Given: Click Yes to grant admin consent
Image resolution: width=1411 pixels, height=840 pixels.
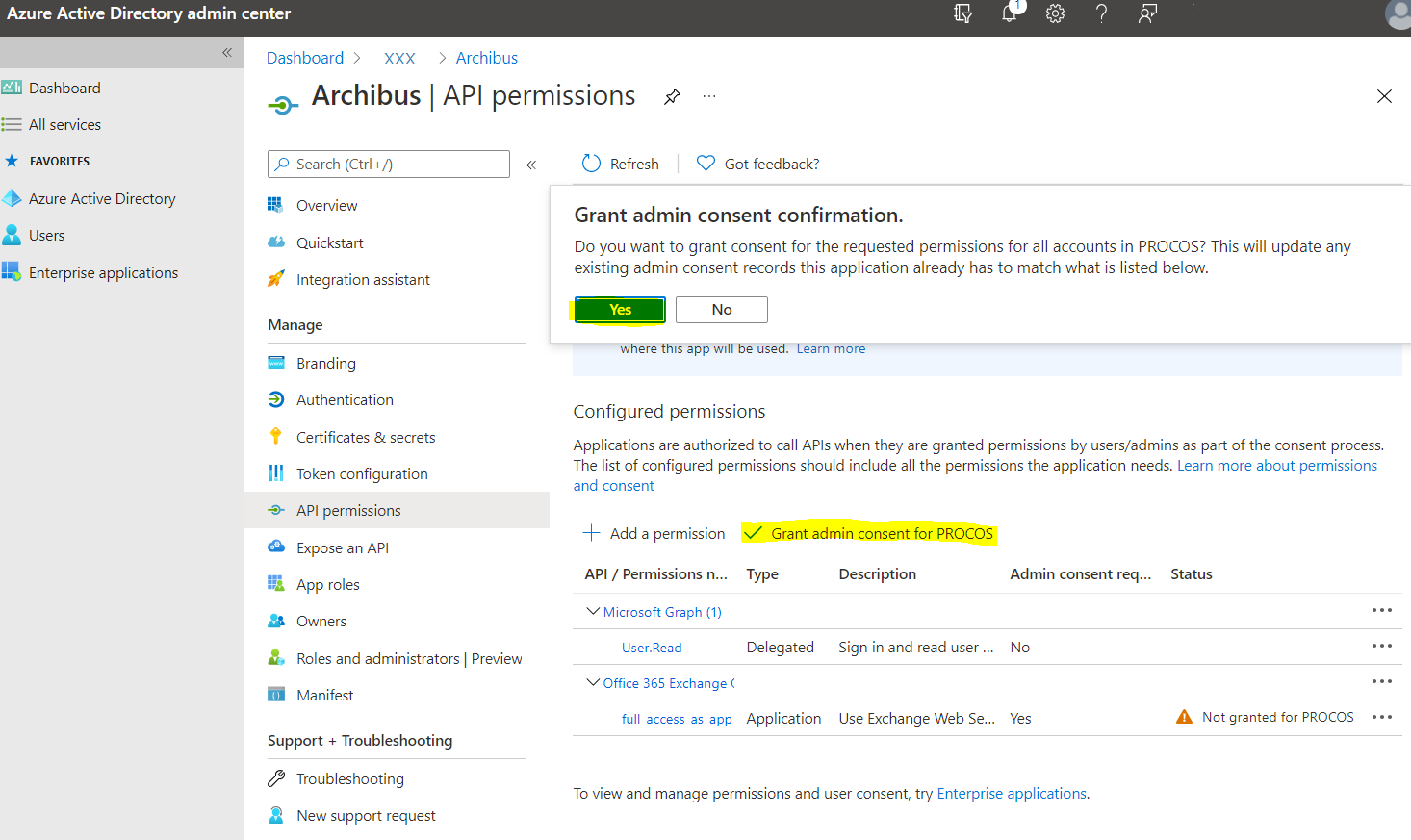Looking at the screenshot, I should click(x=619, y=310).
